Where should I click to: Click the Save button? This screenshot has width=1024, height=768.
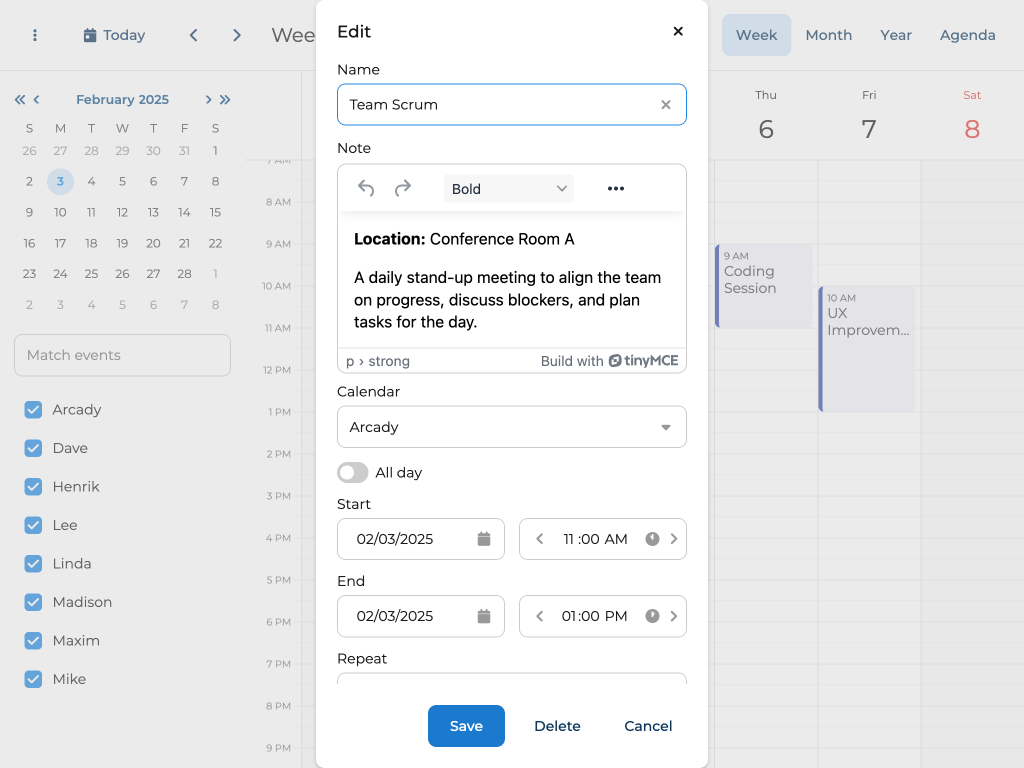(x=466, y=726)
